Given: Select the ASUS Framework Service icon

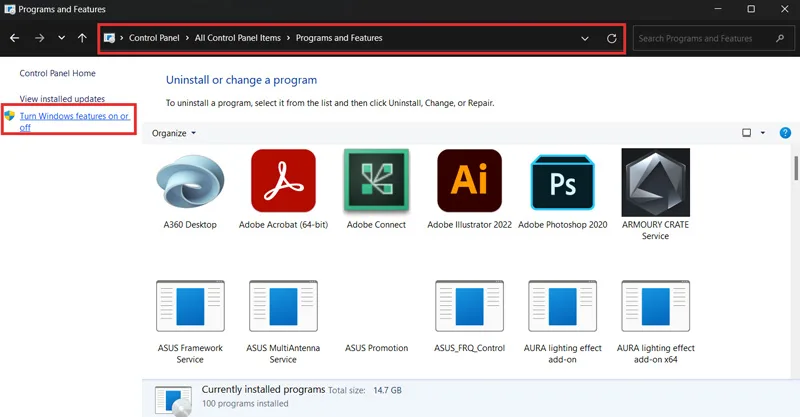Looking at the screenshot, I should pos(190,306).
